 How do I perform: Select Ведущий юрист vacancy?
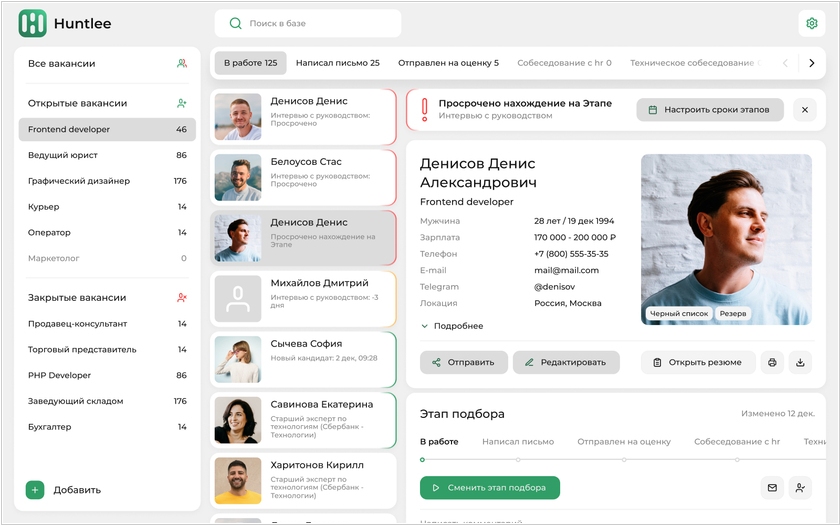107,155
